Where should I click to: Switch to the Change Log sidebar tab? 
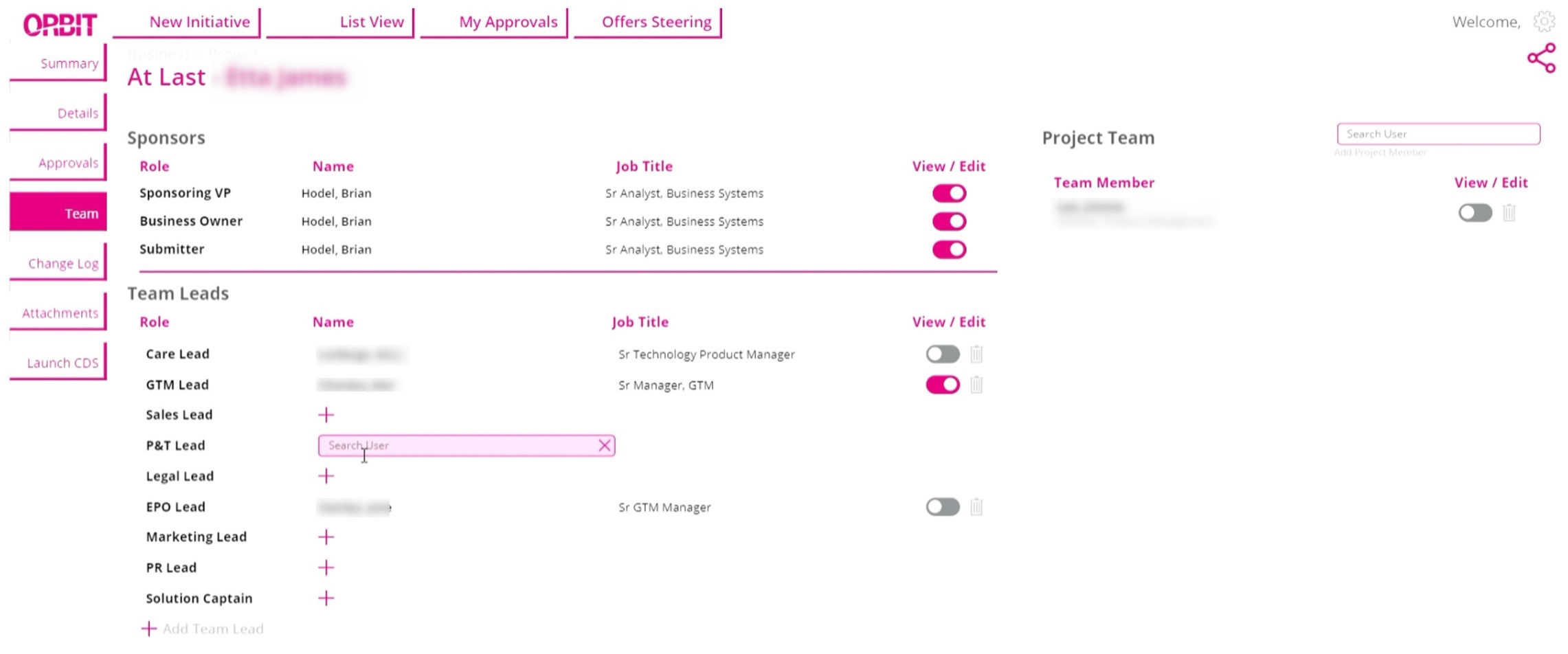(63, 264)
